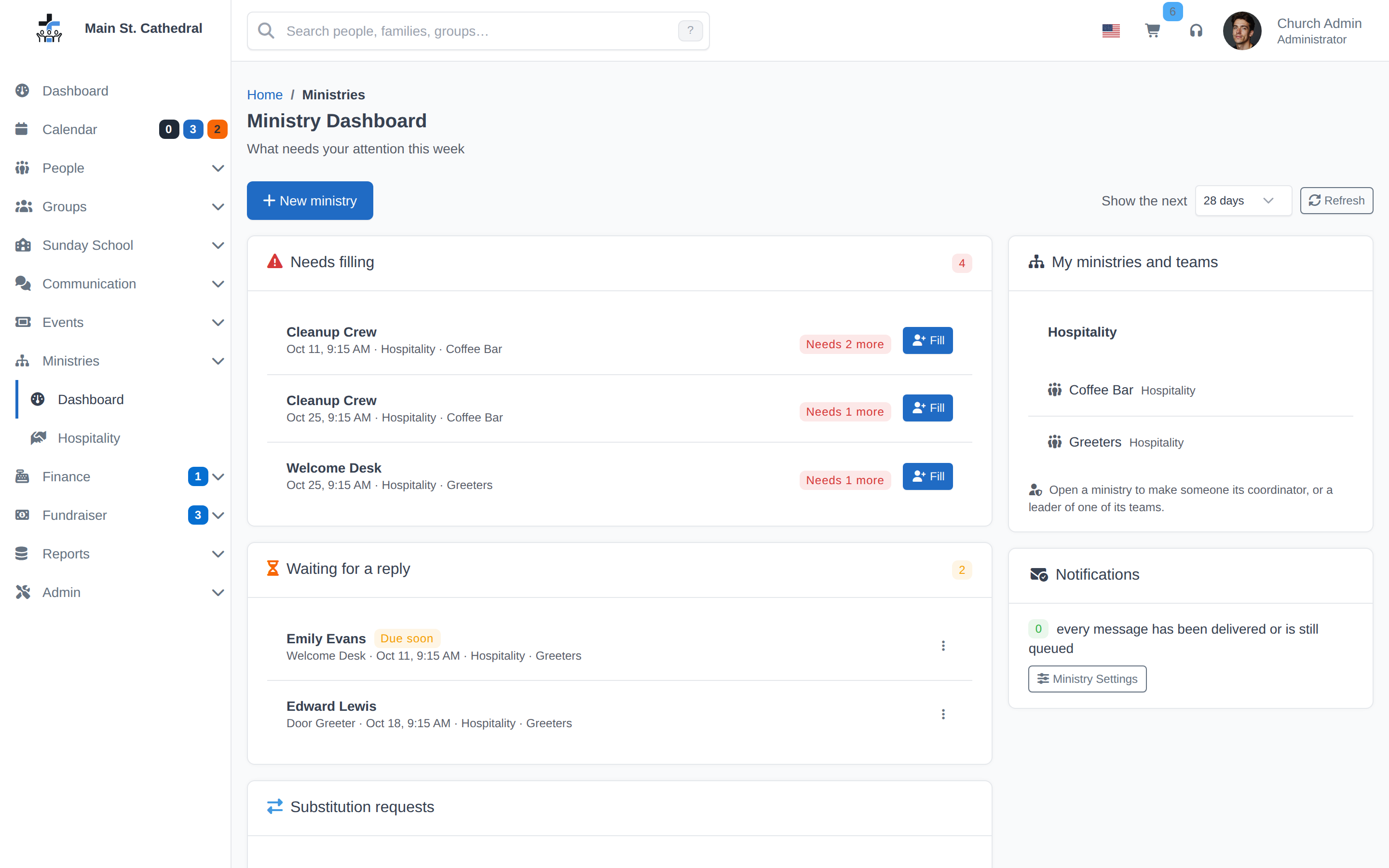Click the Greeters team icon

pos(1055,442)
